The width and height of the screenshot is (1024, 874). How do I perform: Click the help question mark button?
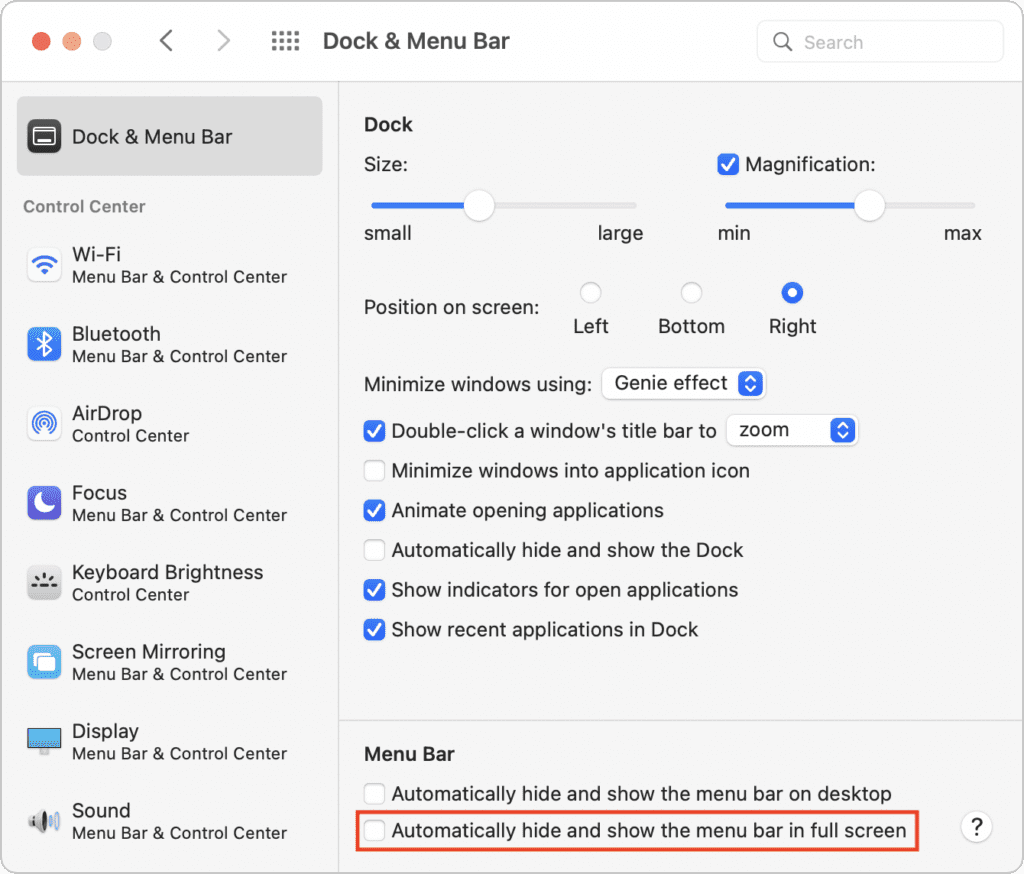pos(976,827)
